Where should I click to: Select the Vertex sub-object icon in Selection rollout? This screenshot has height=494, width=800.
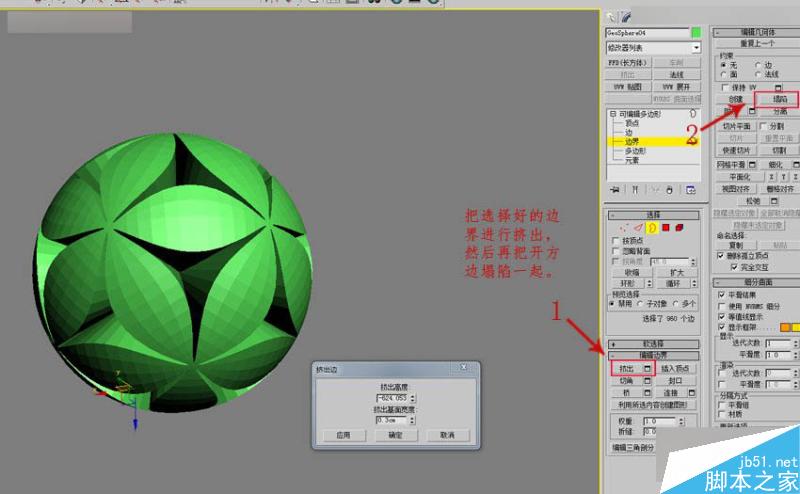coord(624,228)
